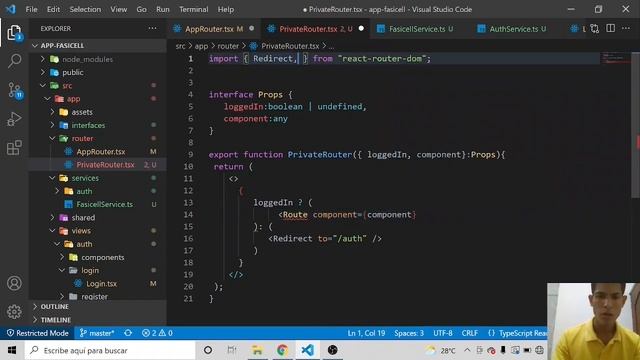Open AppRouter.tsx in the explorer tree
The image size is (640, 360).
[x=101, y=151]
